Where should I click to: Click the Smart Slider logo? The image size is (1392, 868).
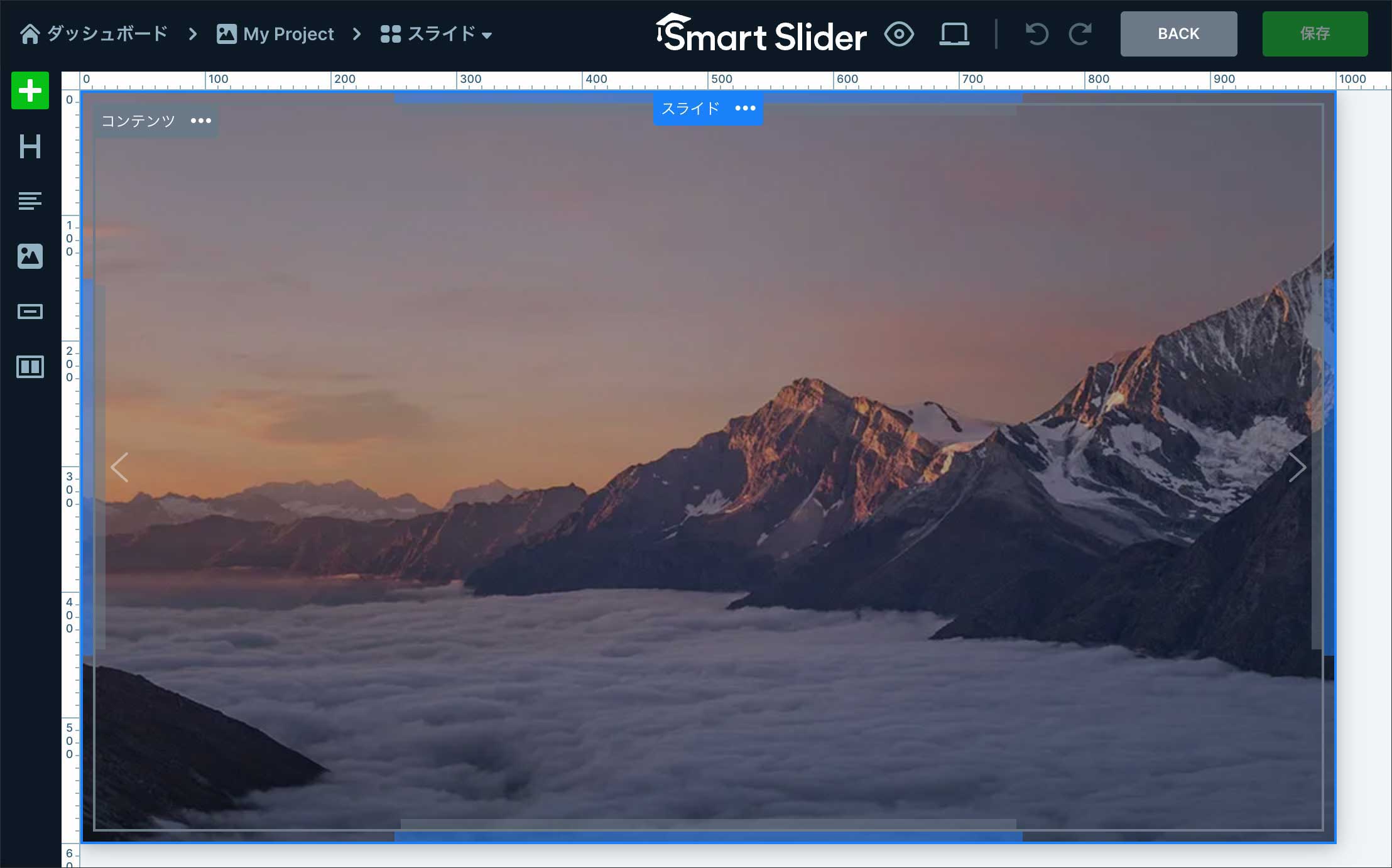(761, 34)
